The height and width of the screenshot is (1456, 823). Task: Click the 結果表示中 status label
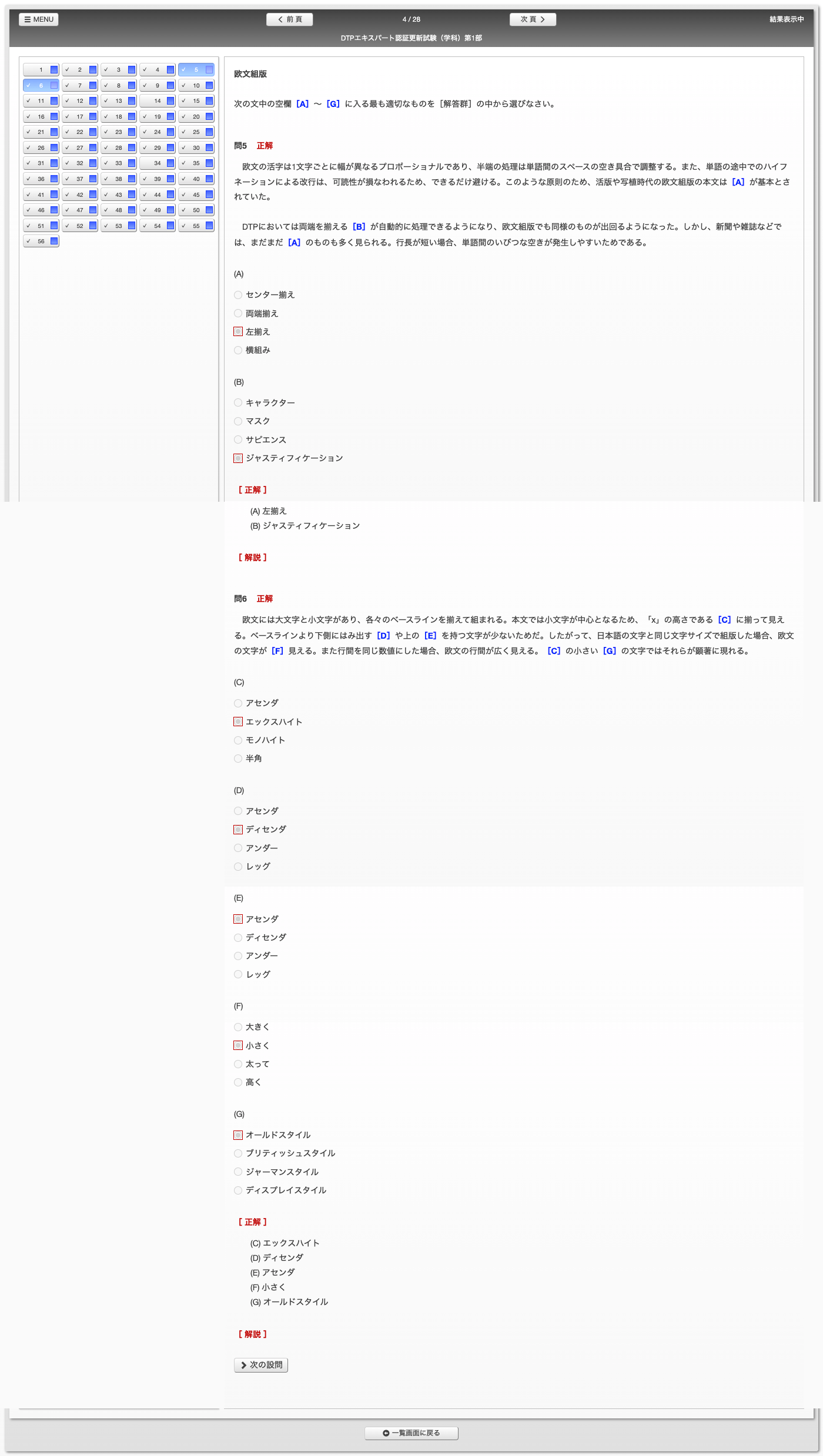[786, 19]
